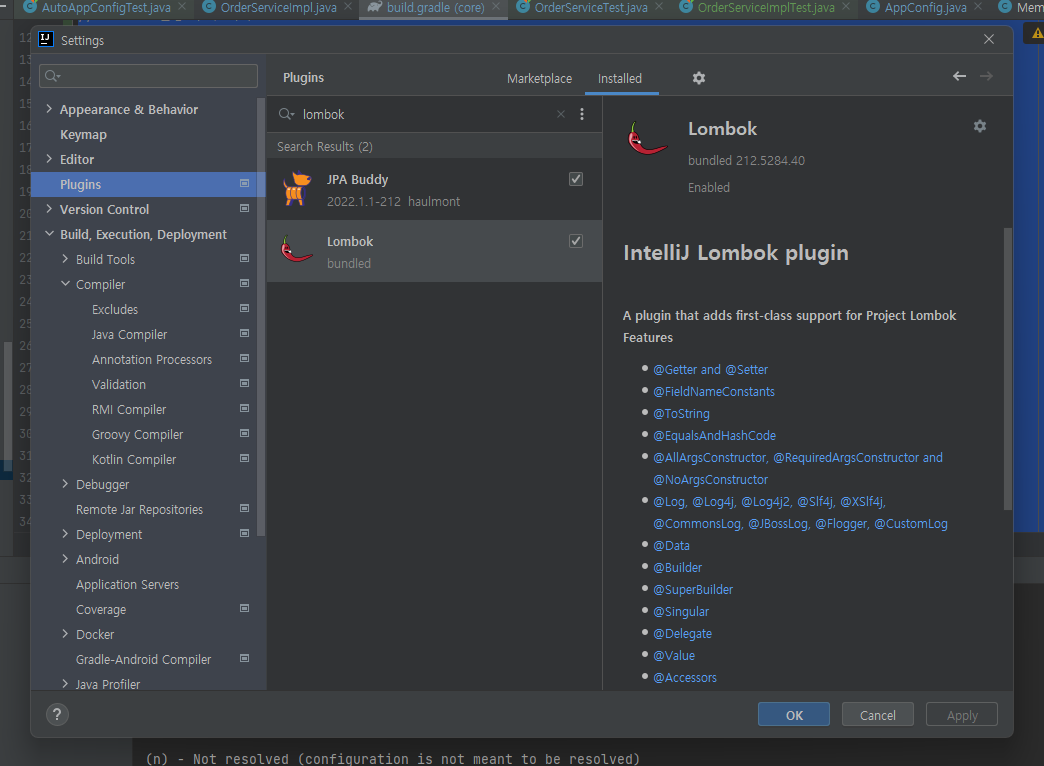Open the help question mark button
The width and height of the screenshot is (1044, 766).
(x=57, y=715)
